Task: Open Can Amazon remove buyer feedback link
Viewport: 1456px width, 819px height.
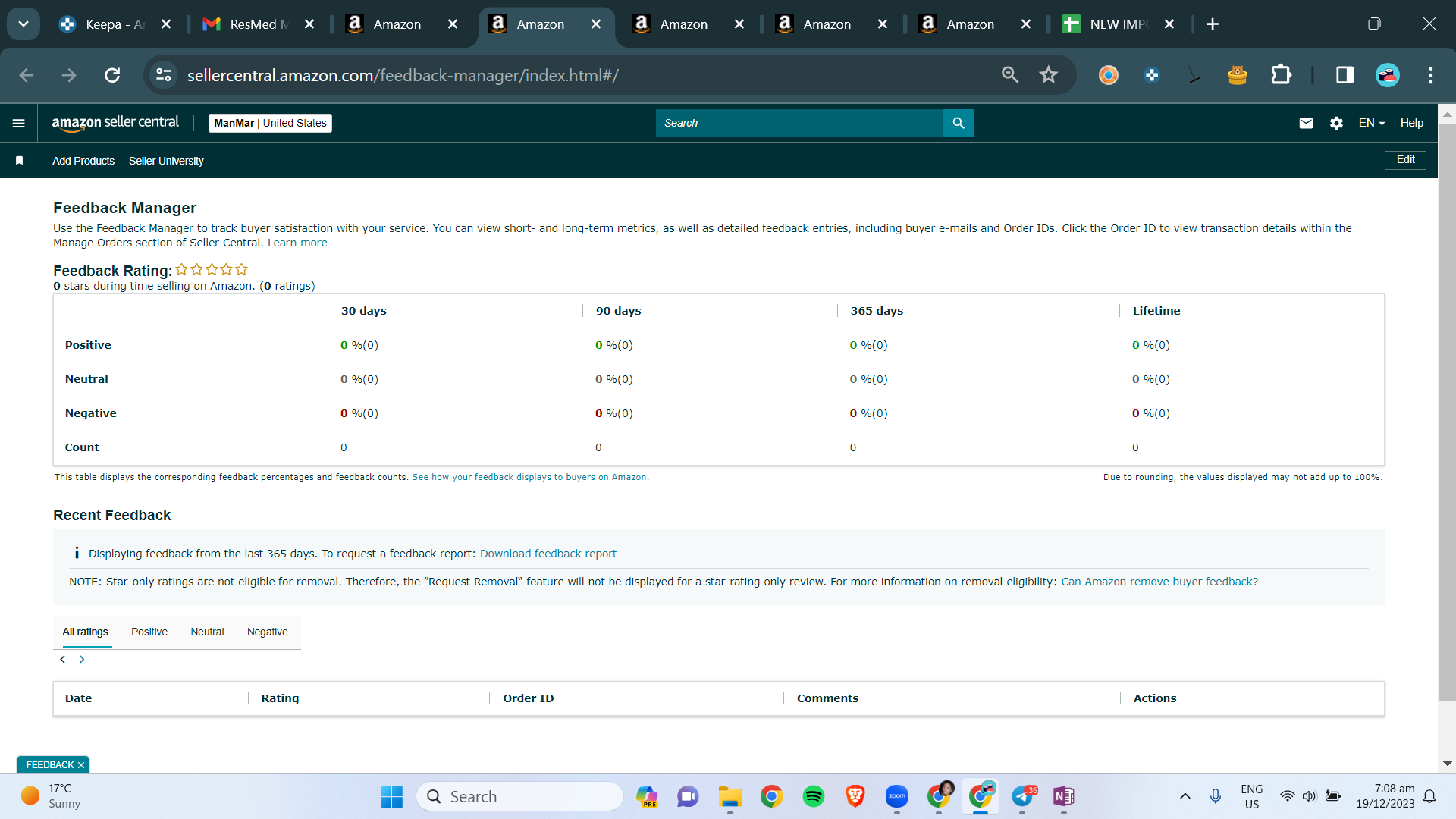Action: click(1159, 582)
